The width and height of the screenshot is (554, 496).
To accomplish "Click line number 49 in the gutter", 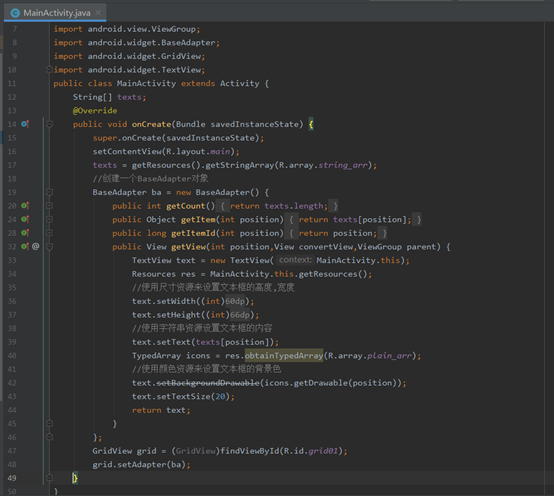I will (x=12, y=478).
